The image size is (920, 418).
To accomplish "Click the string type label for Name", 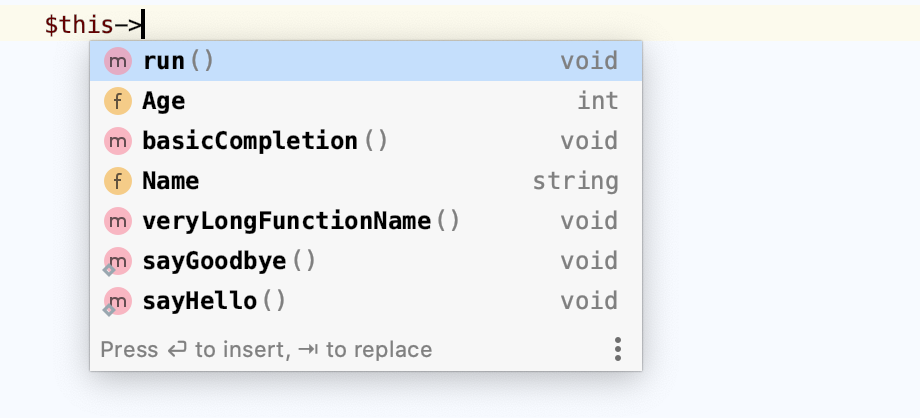I will pyautogui.click(x=575, y=181).
